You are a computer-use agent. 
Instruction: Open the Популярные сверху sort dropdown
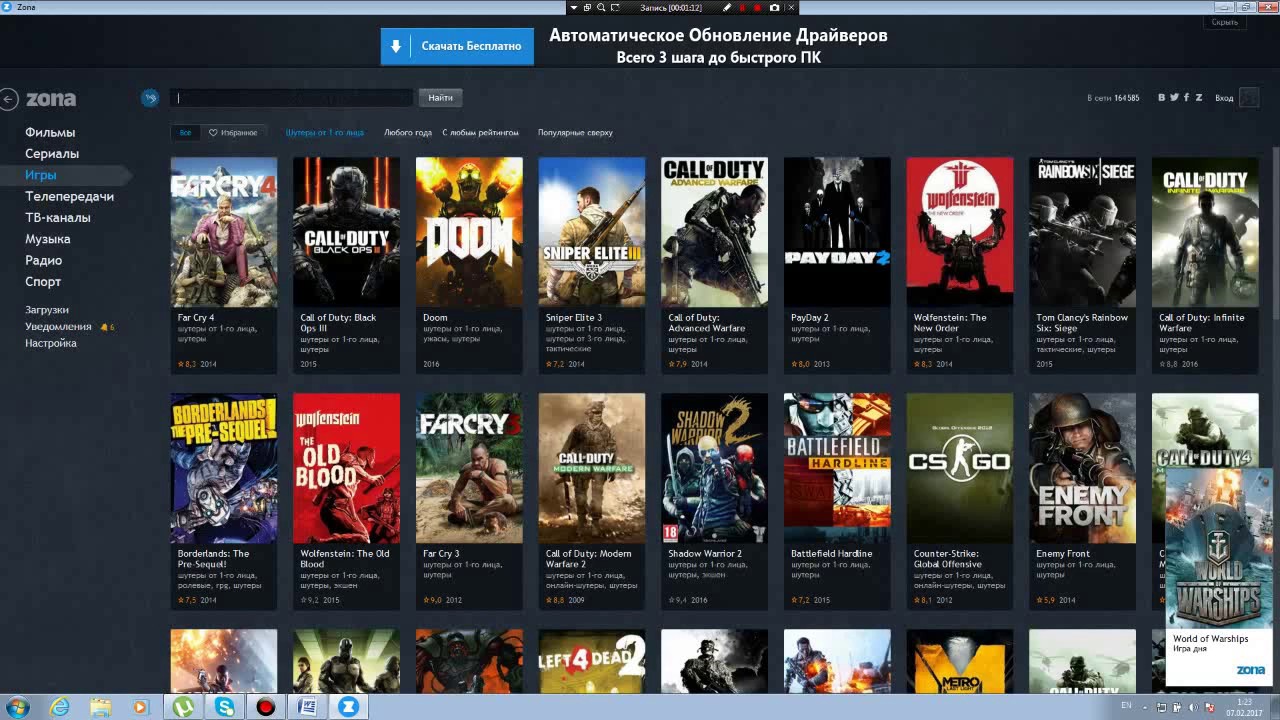[575, 132]
